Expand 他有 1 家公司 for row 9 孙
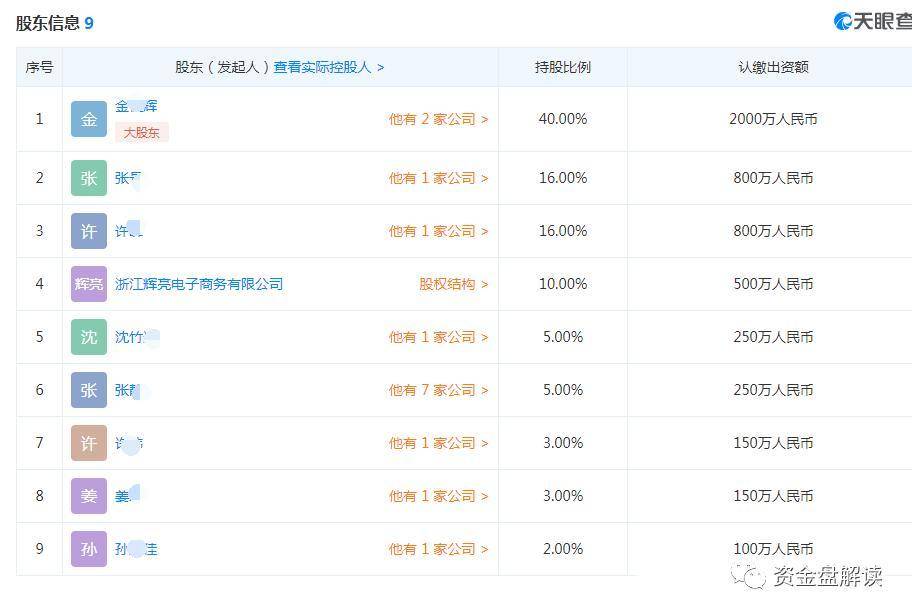The width and height of the screenshot is (912, 616). (439, 549)
